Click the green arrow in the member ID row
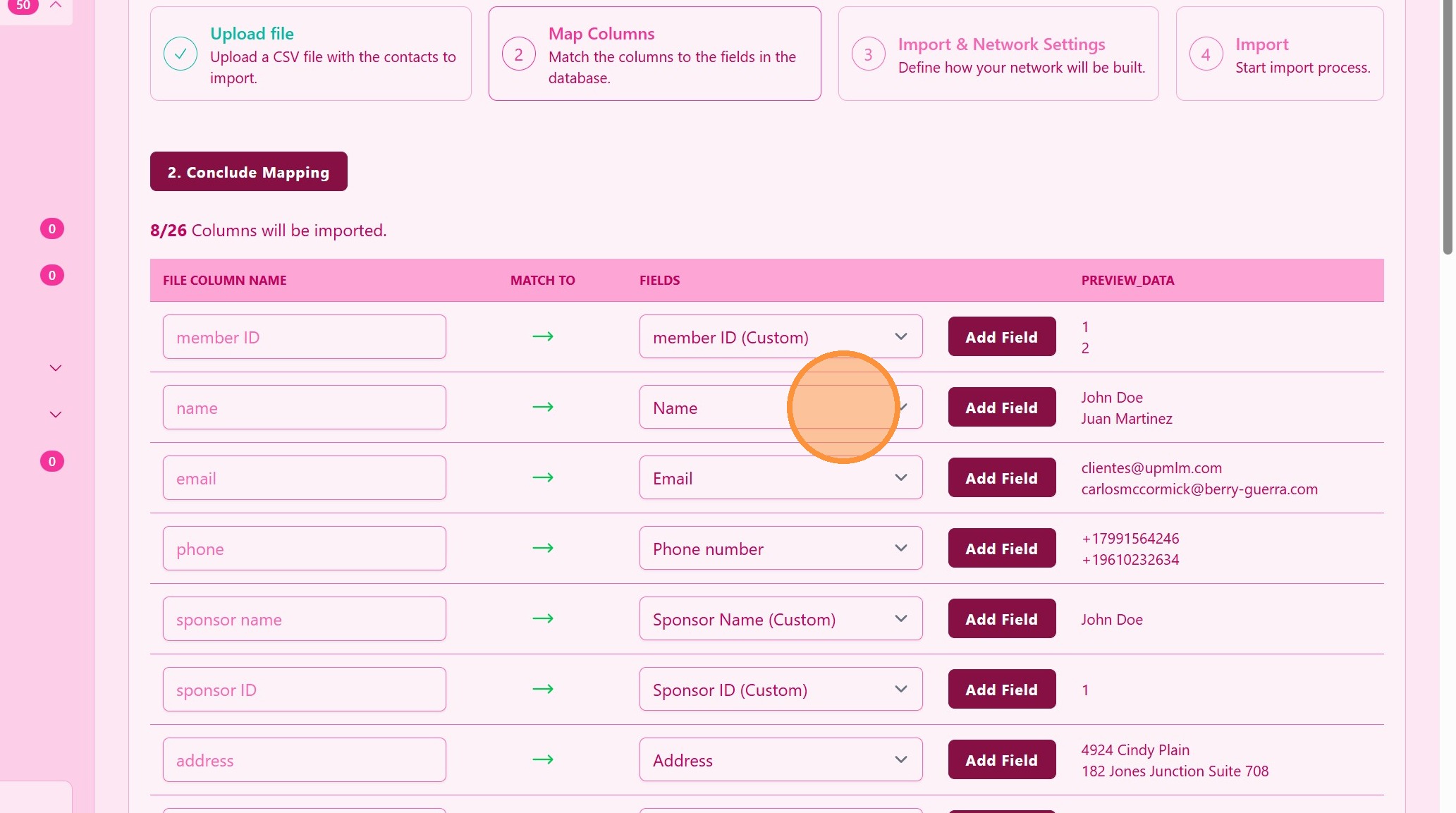Viewport: 1456px width, 813px height. click(x=542, y=336)
